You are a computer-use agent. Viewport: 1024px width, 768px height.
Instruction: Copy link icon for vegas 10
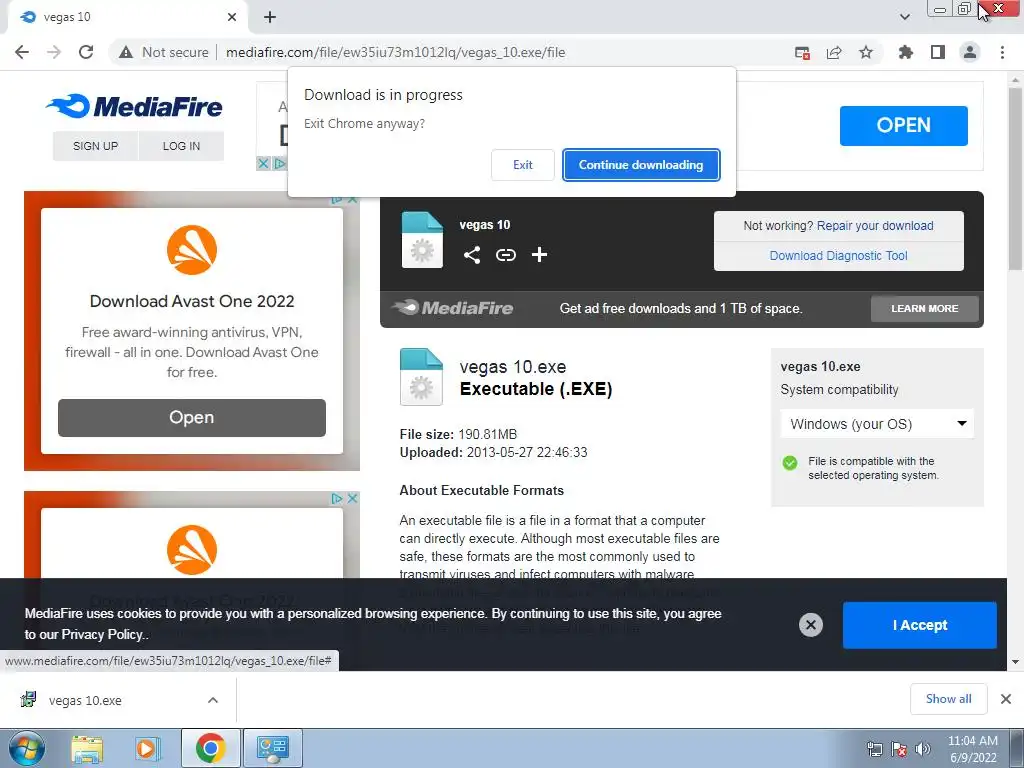pyautogui.click(x=505, y=255)
